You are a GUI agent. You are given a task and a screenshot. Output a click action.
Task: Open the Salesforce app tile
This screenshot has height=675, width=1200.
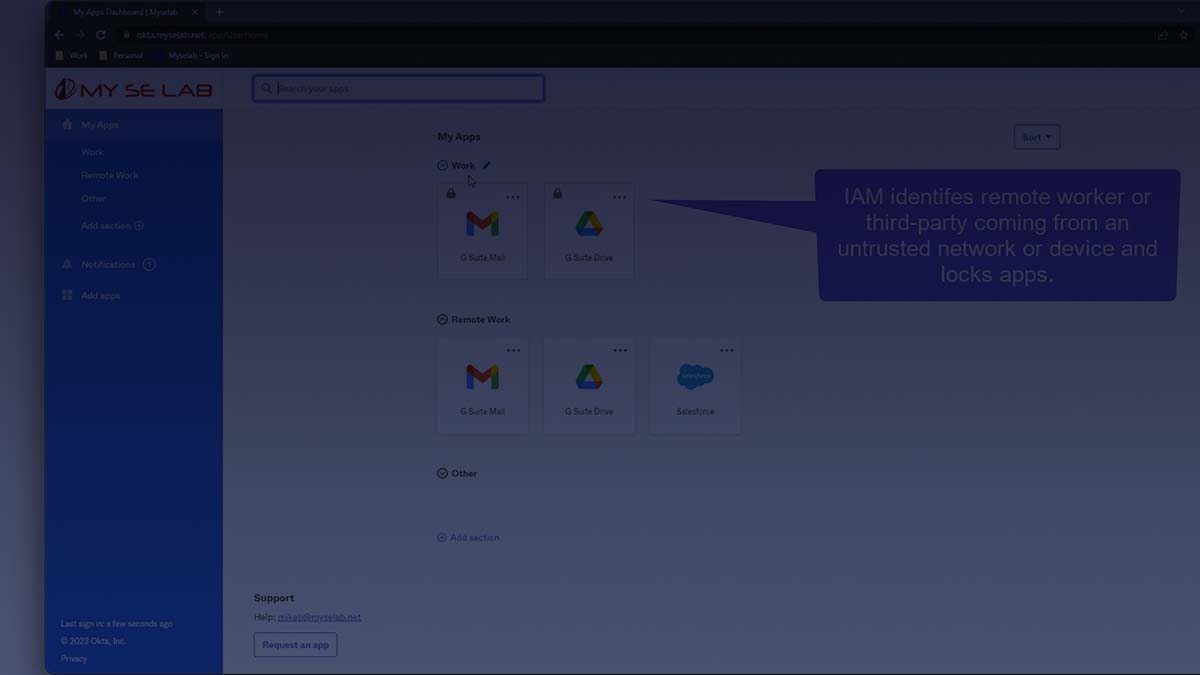(695, 385)
